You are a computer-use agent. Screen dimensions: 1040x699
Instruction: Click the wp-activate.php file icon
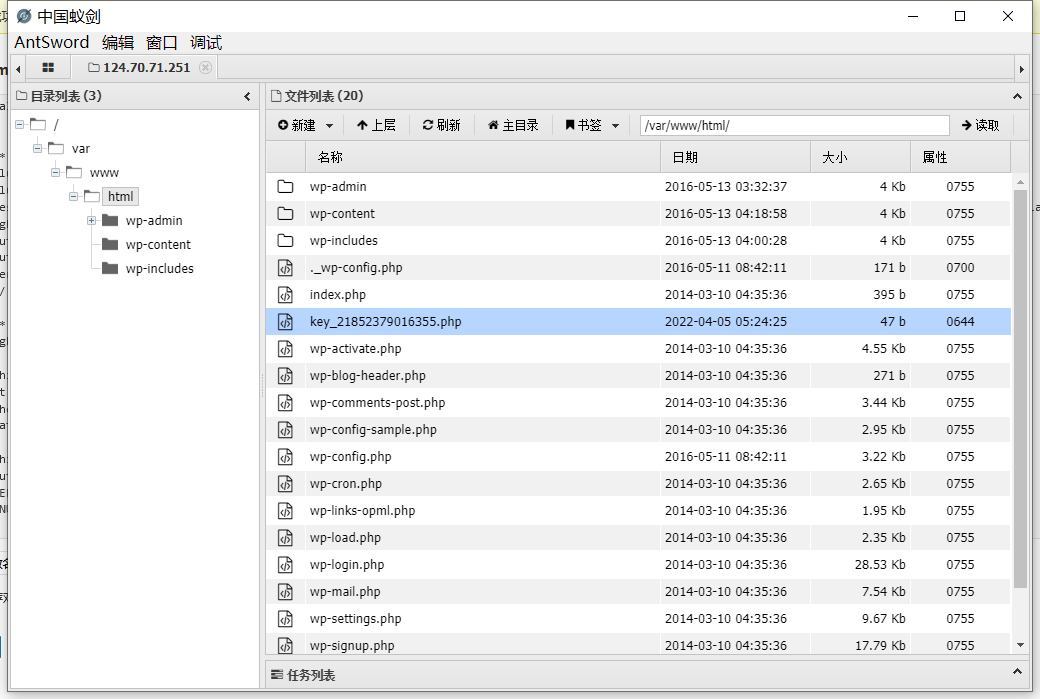tap(285, 349)
